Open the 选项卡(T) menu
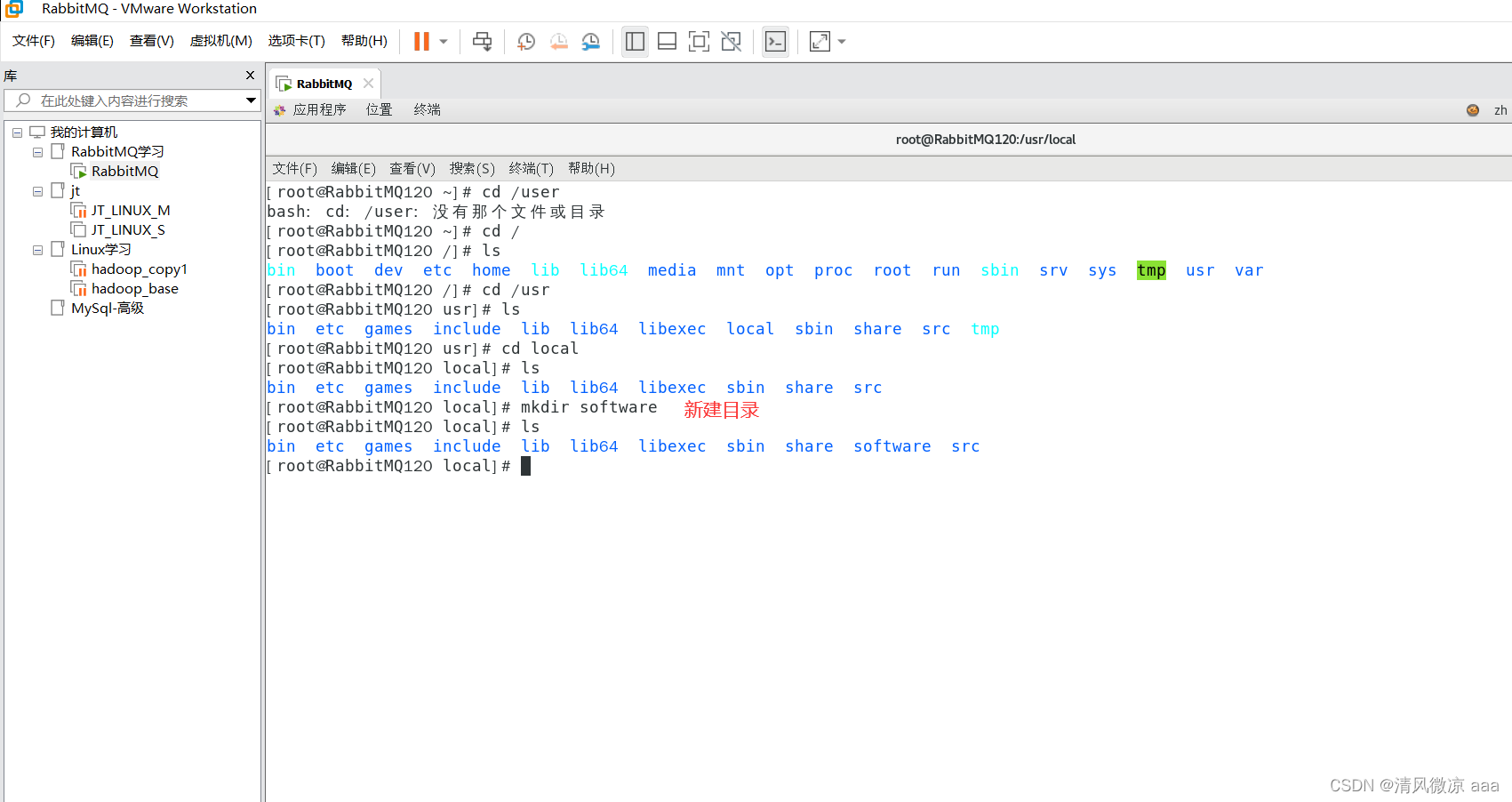The height and width of the screenshot is (802, 1512). 297,41
